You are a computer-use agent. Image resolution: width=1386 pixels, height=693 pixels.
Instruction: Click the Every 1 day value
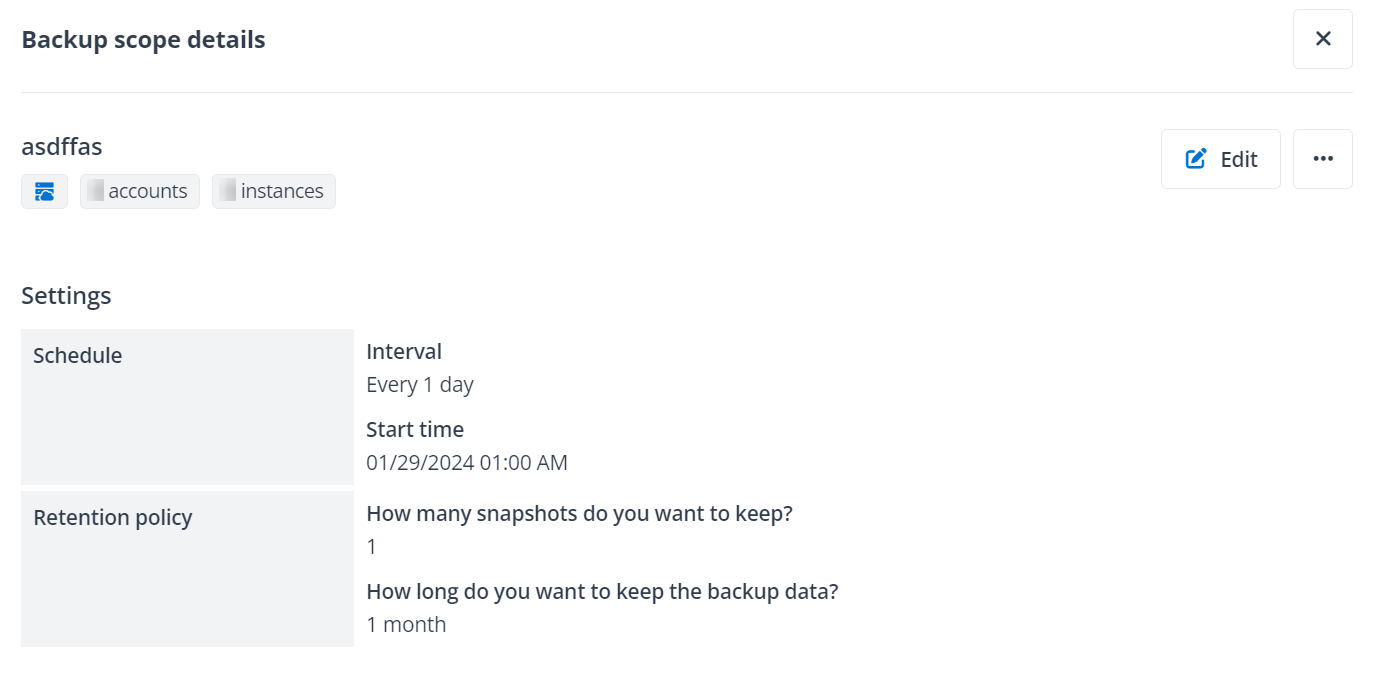pos(420,384)
